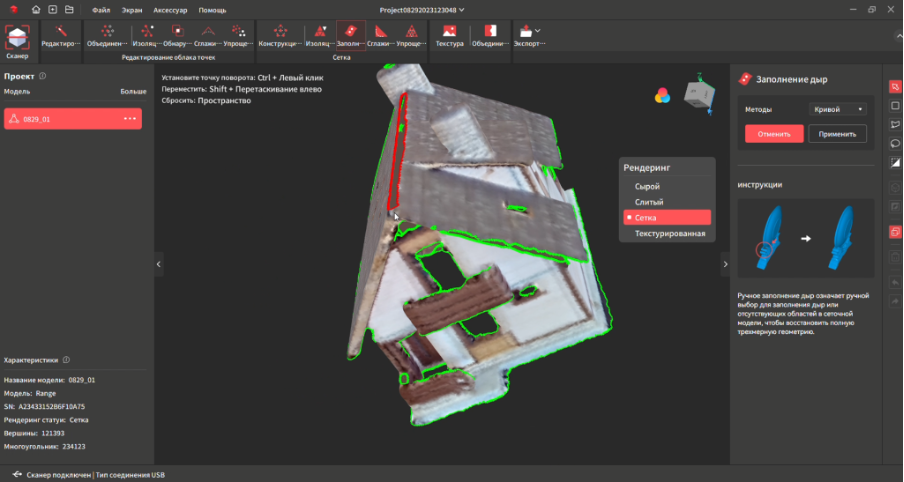The width and height of the screenshot is (904, 482).
Task: Switch rendering to Слитый
Action: coord(649,202)
